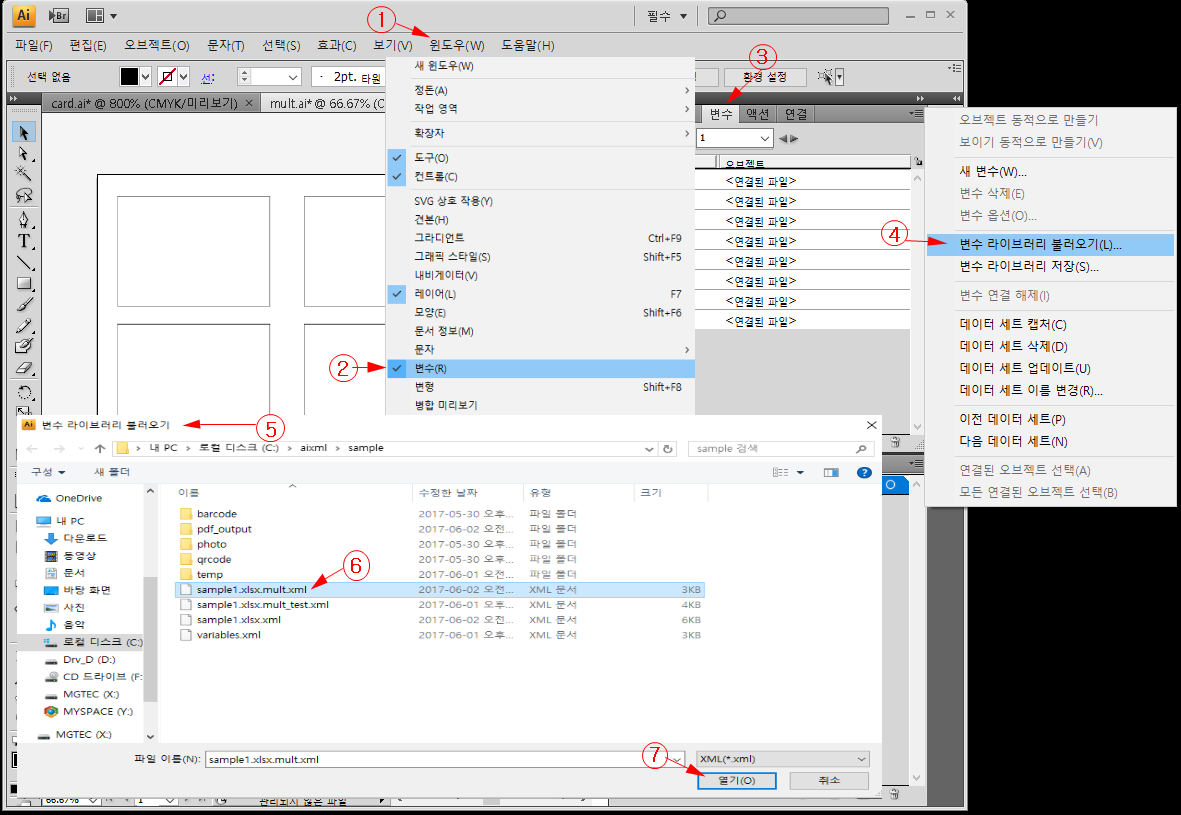Toggle 레이어(L) panel visibility in menu
Image resolution: width=1181 pixels, height=815 pixels.
pos(436,294)
